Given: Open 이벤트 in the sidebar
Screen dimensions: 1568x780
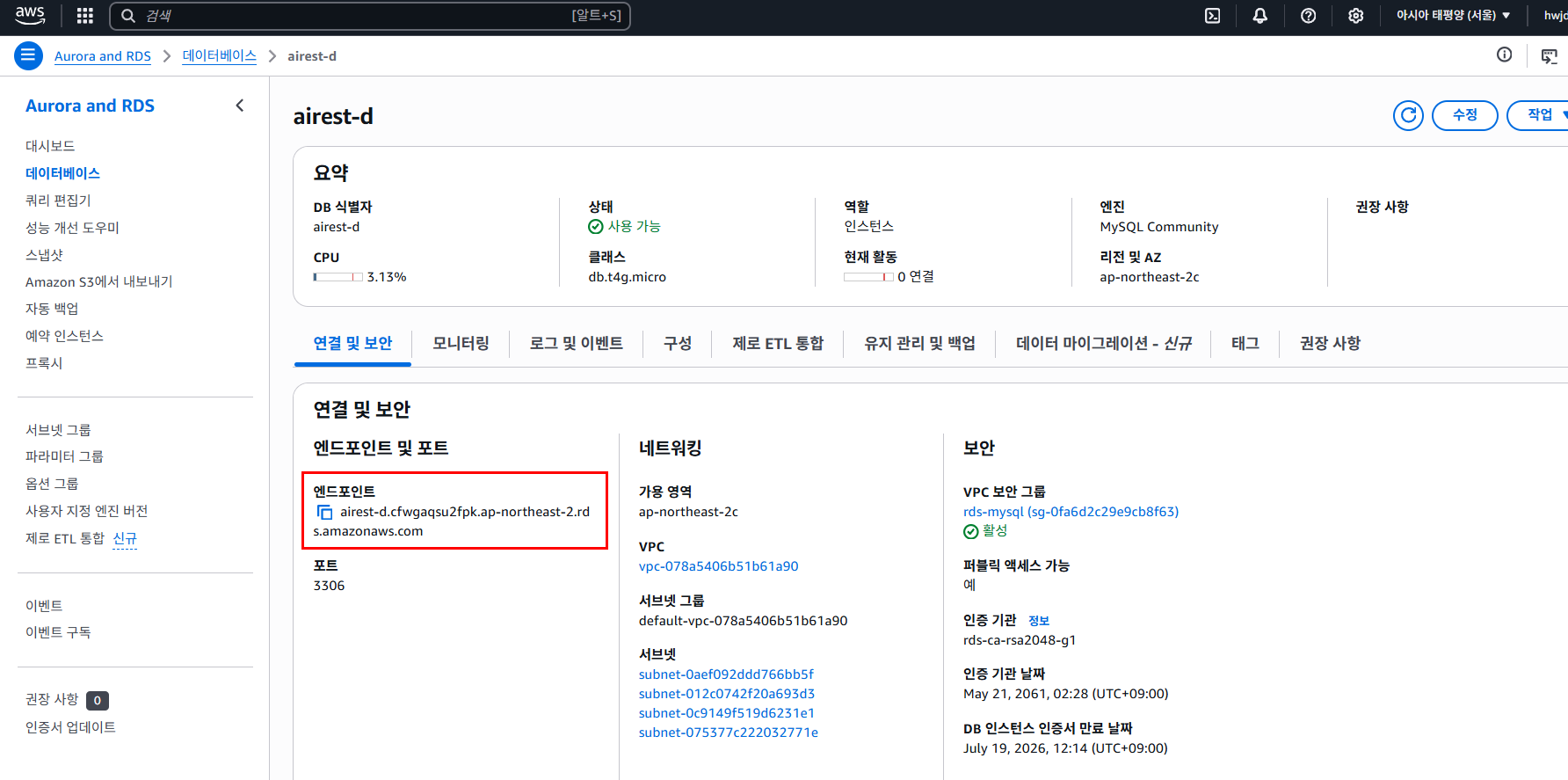Looking at the screenshot, I should pos(44,606).
